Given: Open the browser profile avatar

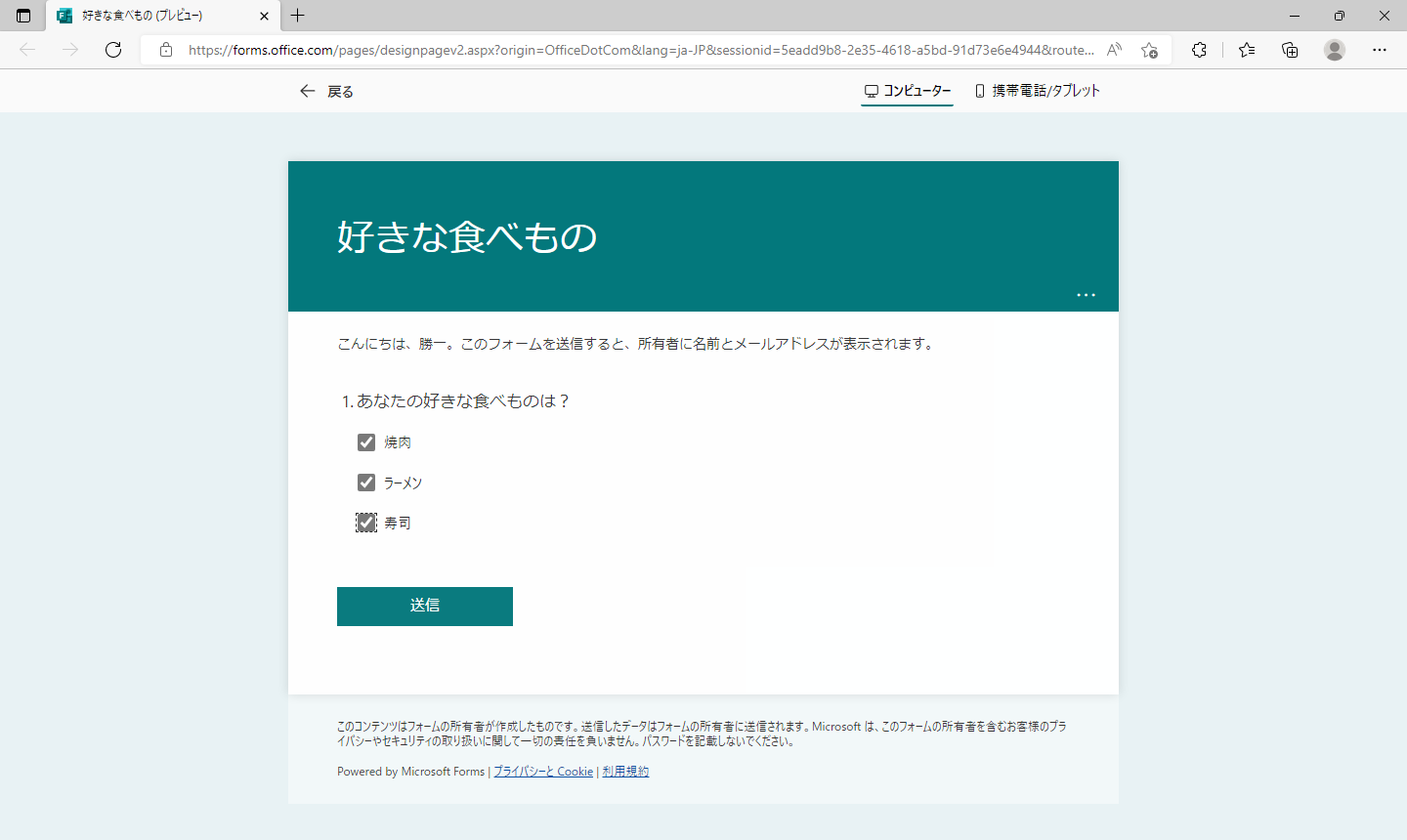Looking at the screenshot, I should click(1335, 50).
